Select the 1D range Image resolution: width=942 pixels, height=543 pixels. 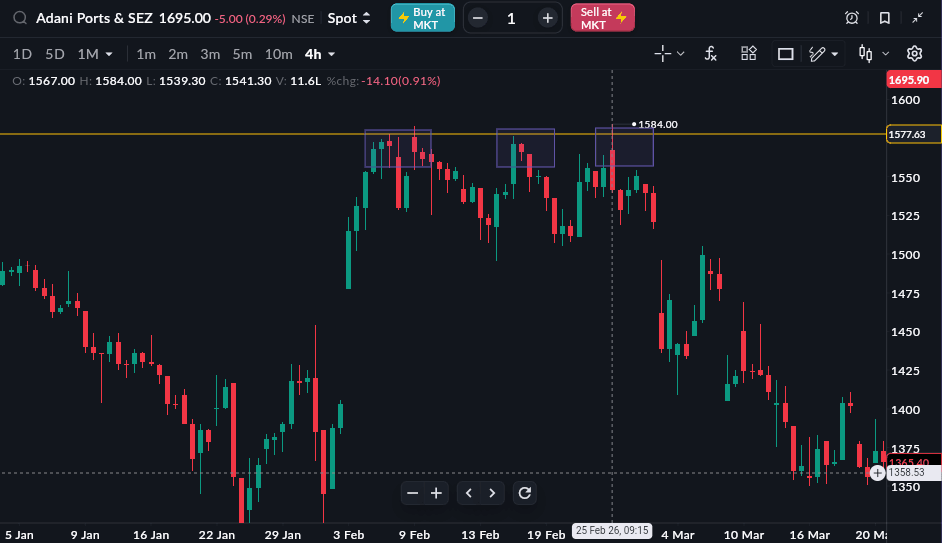[x=22, y=54]
